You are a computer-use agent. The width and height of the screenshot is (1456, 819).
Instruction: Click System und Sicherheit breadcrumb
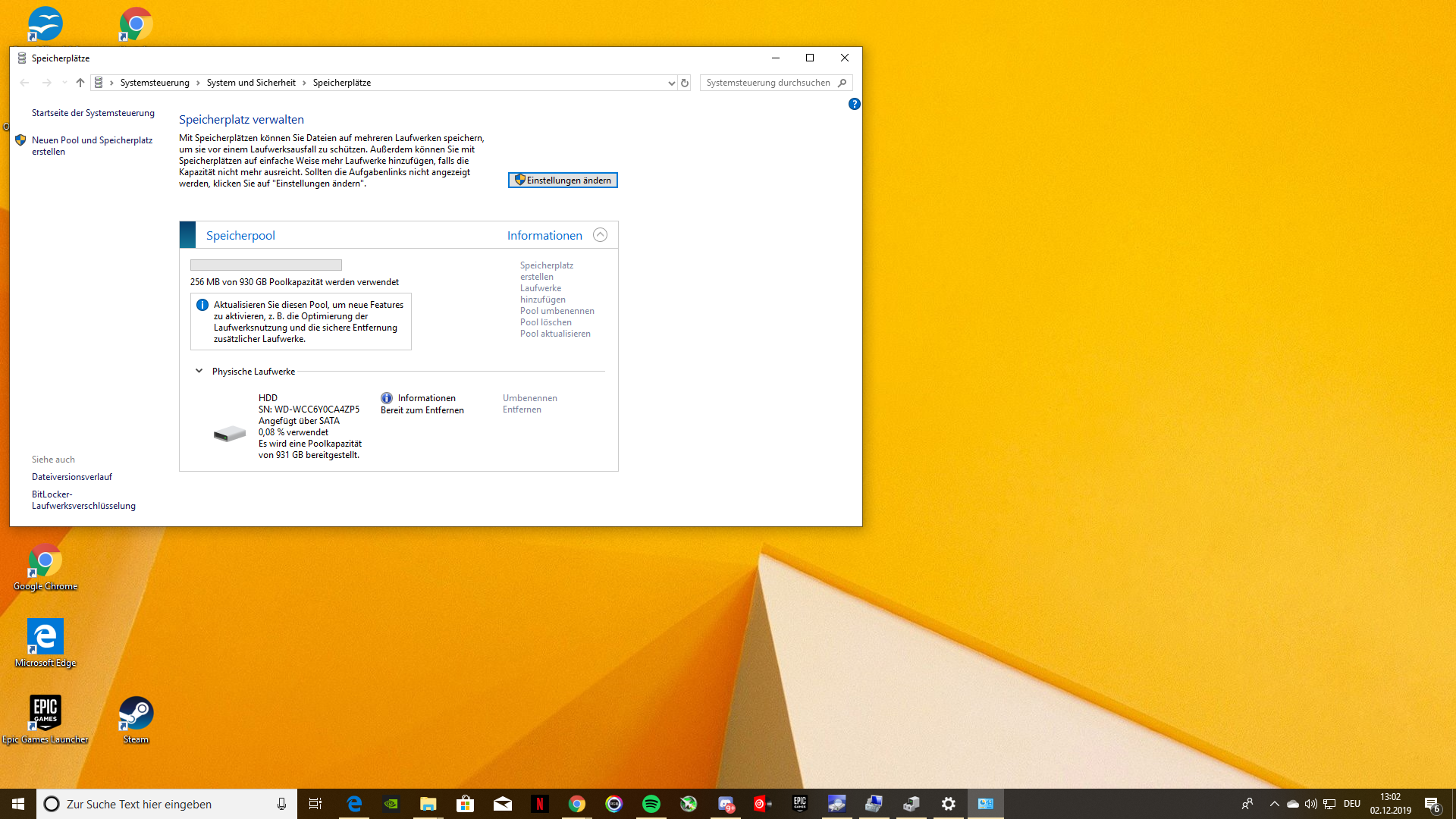pyautogui.click(x=251, y=83)
